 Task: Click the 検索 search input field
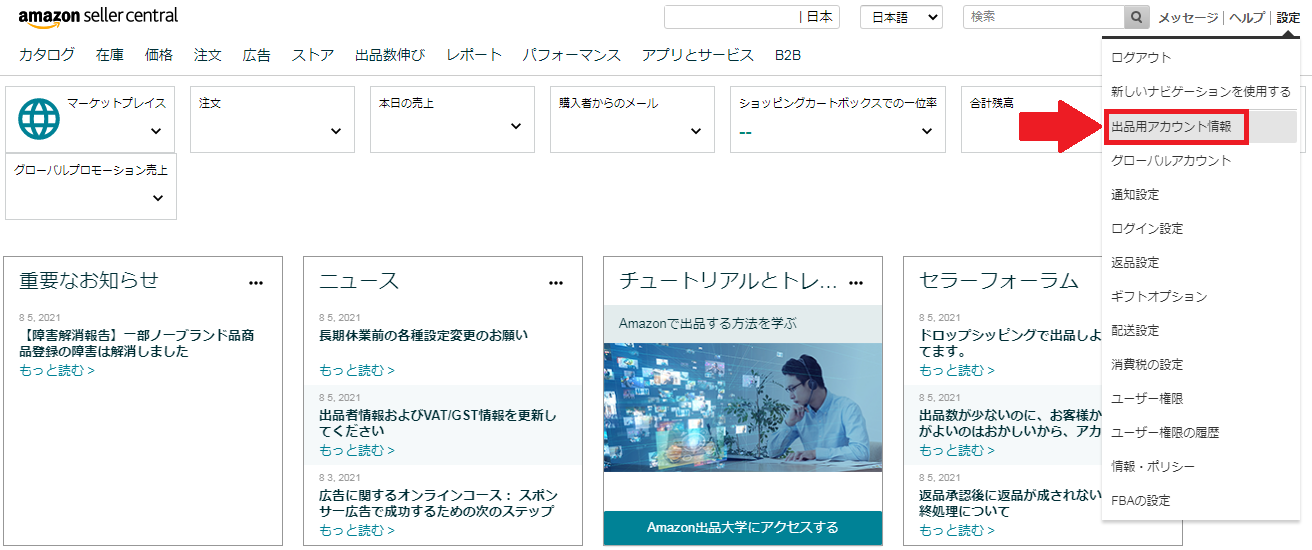(x=1044, y=17)
